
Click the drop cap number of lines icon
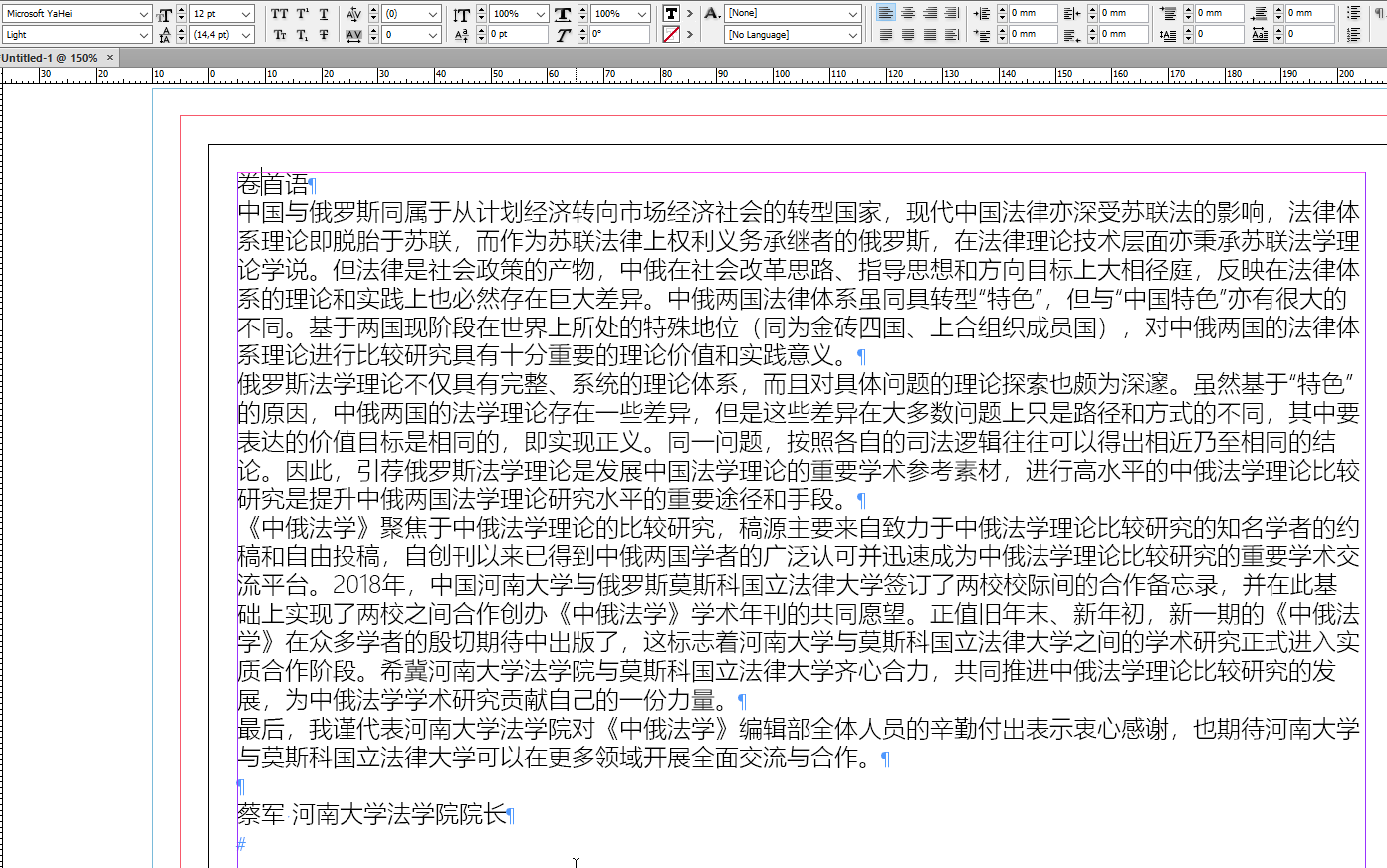(x=1169, y=35)
